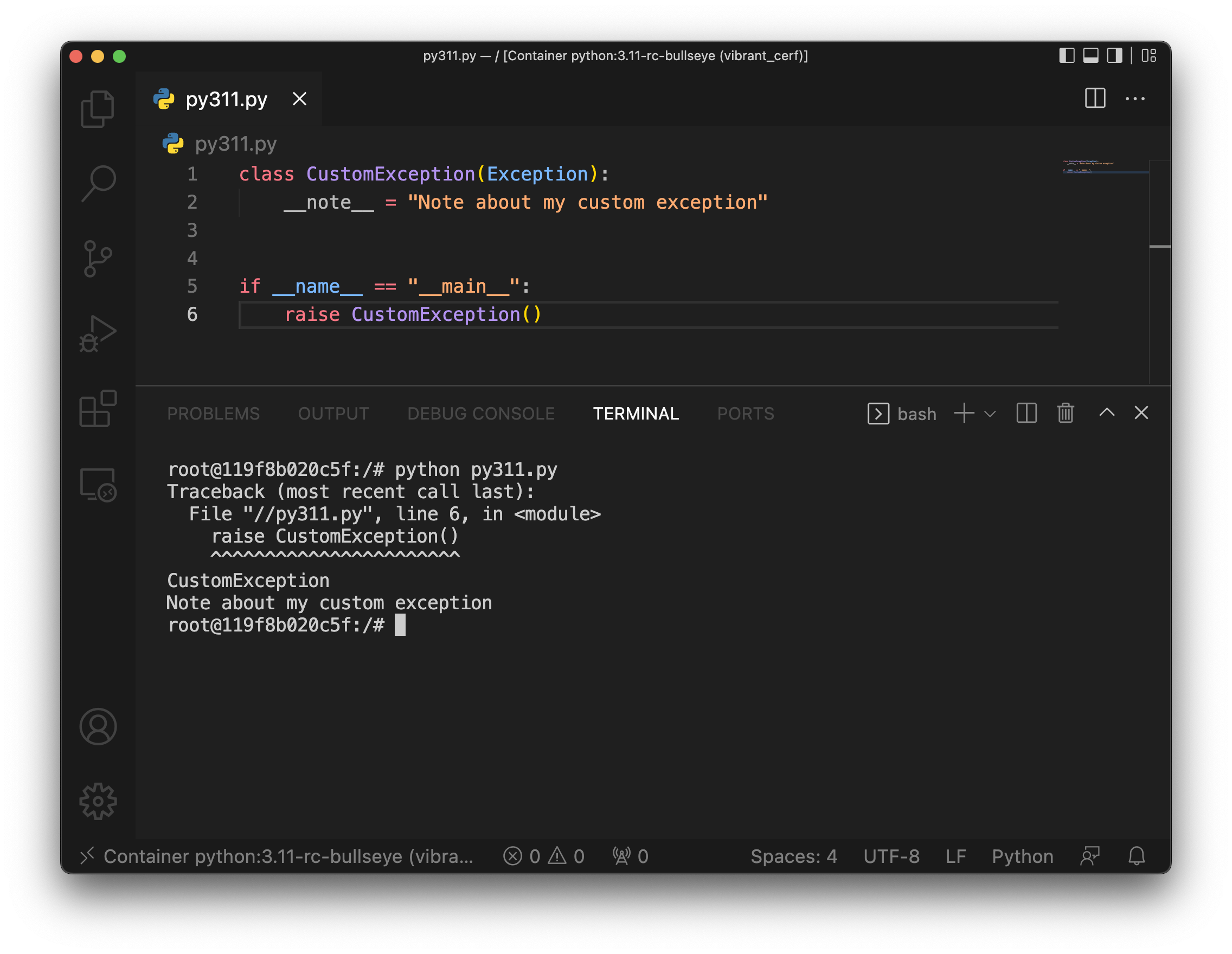This screenshot has width=1232, height=954.
Task: Open Remote Explorer view
Action: coord(98,484)
